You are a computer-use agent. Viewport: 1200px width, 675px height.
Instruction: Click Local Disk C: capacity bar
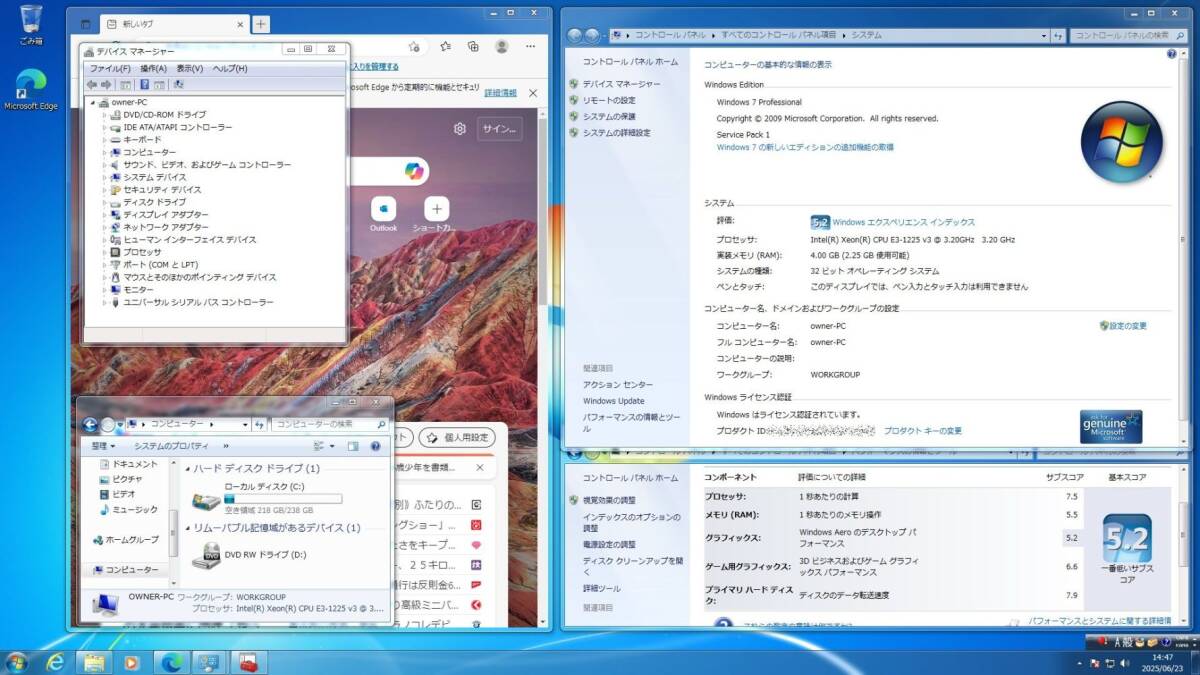282,497
